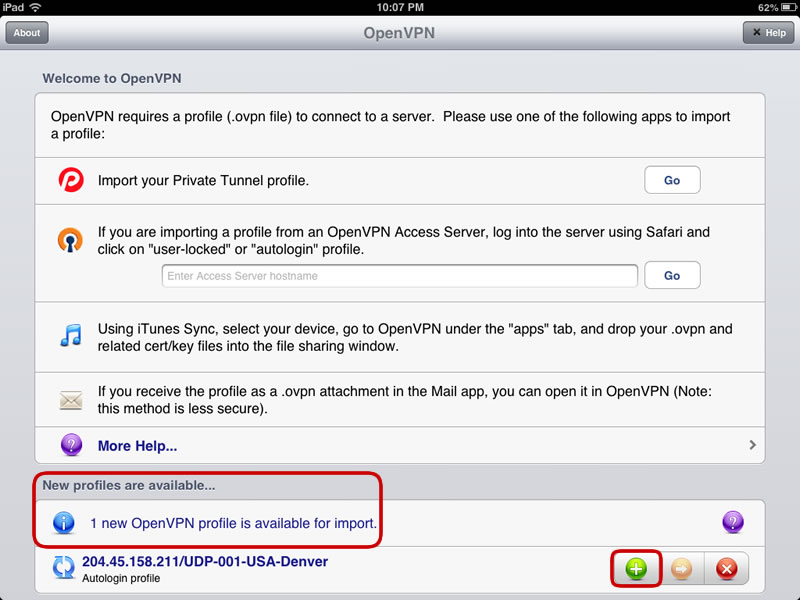Click 'Import your Private Tunnel profile.' text

coord(204,181)
